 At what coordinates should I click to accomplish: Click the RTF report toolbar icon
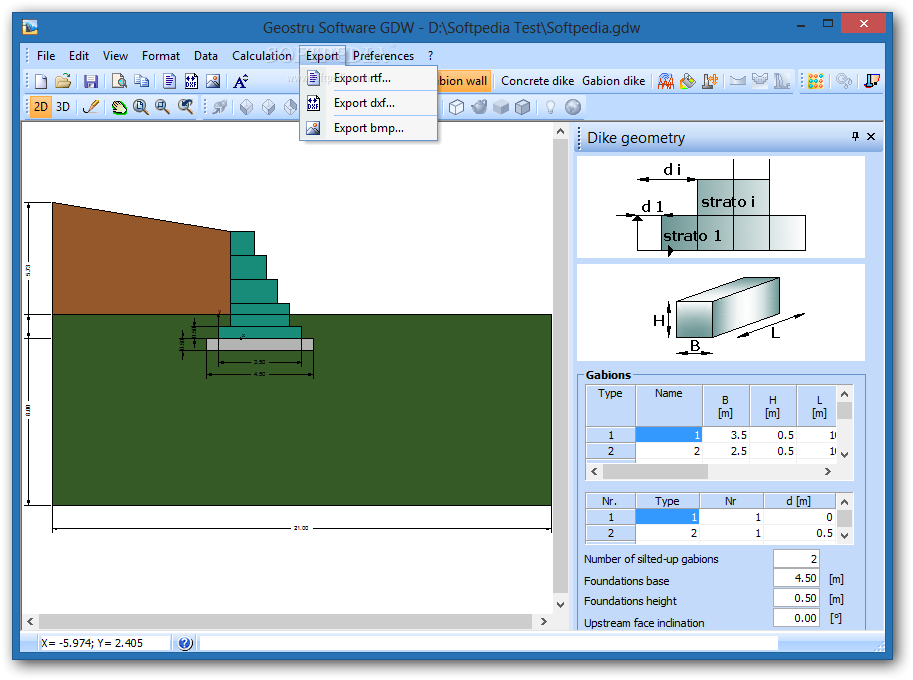click(169, 81)
